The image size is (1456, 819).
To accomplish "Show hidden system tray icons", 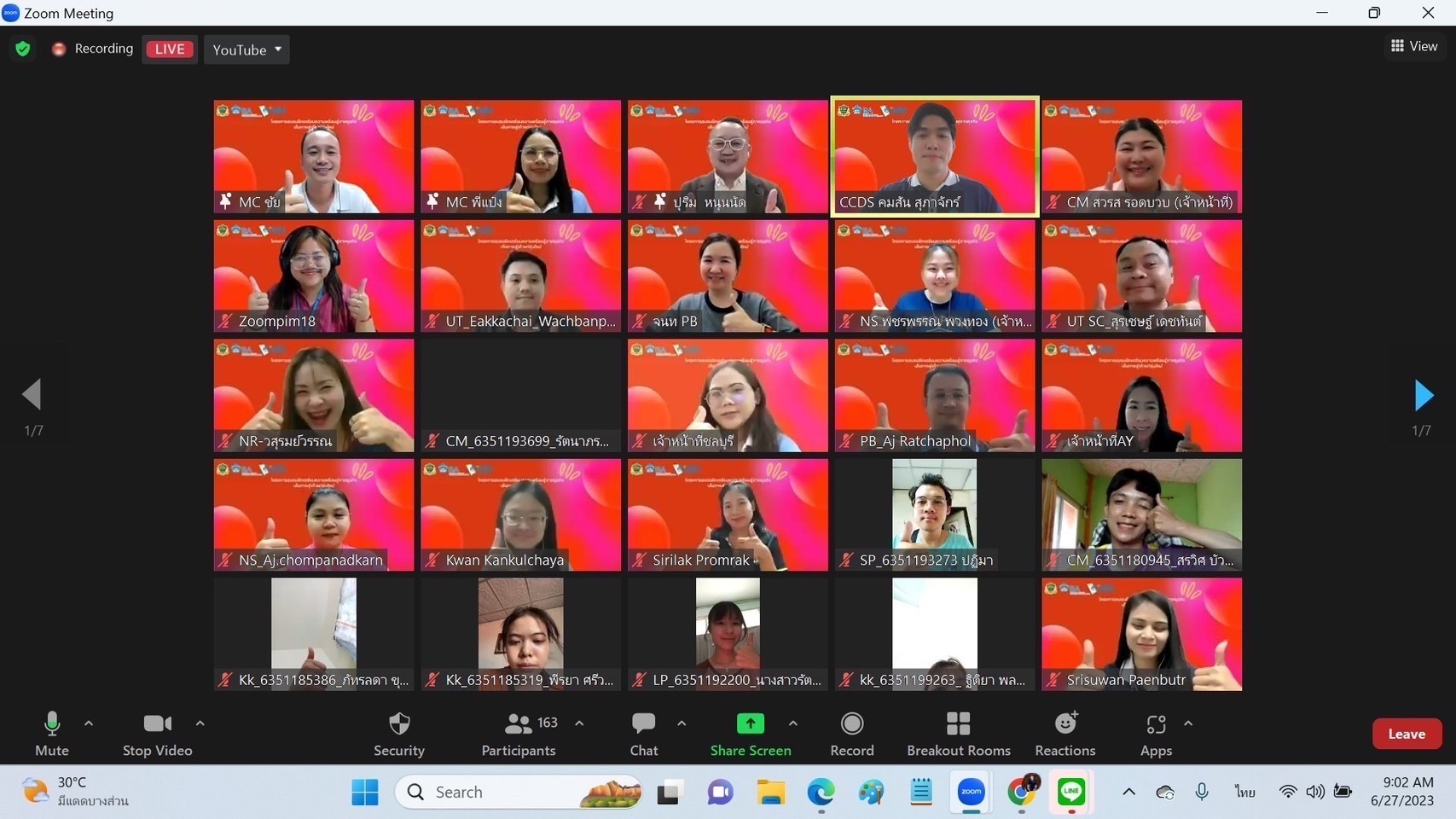I will click(x=1128, y=792).
